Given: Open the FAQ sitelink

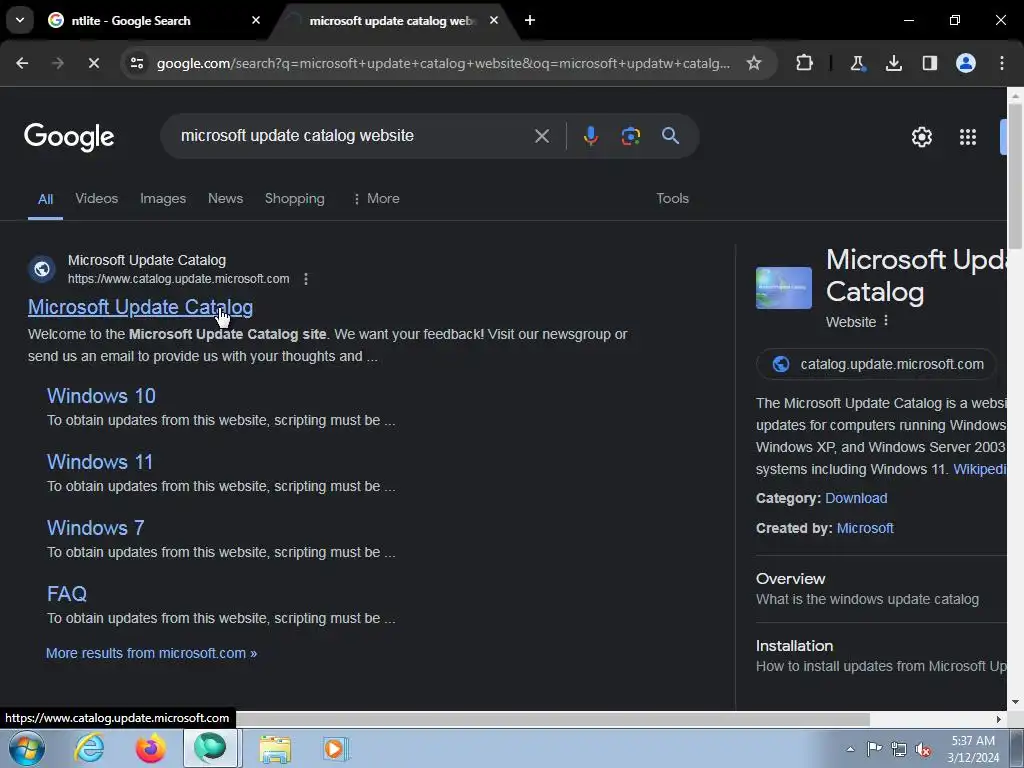Looking at the screenshot, I should click(67, 594).
